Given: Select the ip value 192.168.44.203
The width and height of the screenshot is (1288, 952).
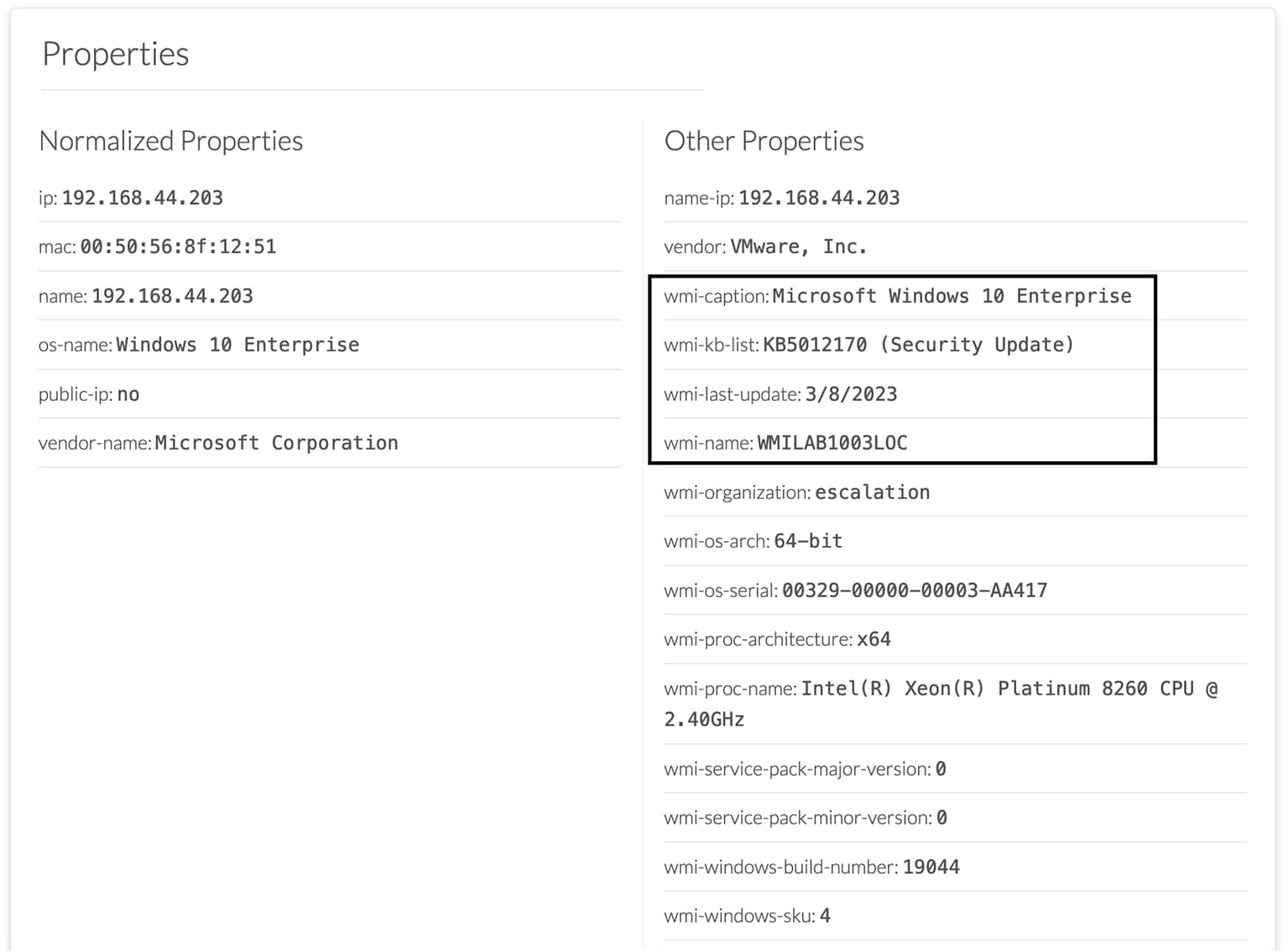Looking at the screenshot, I should pos(143,198).
